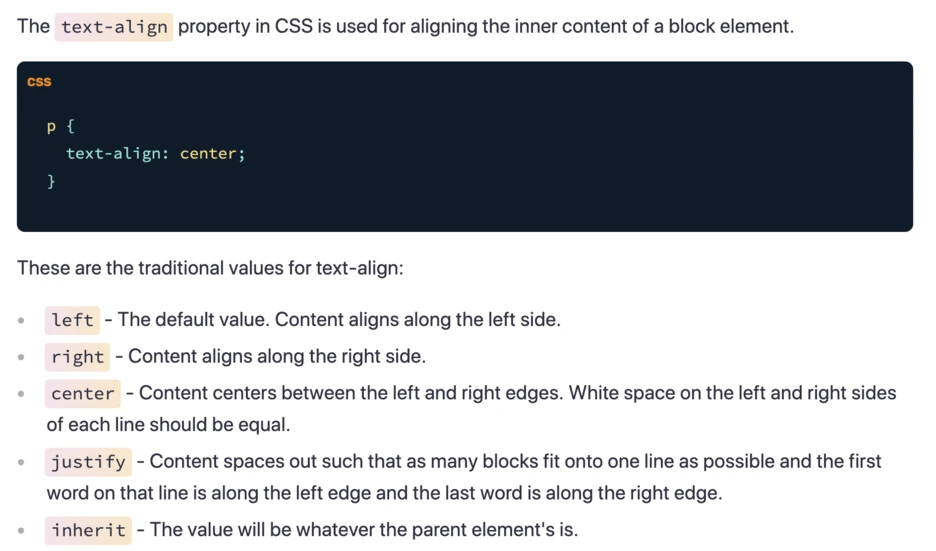The width and height of the screenshot is (936, 551).
Task: Click the 'p {' selector line in the code
Action: pyautogui.click(x=60, y=127)
